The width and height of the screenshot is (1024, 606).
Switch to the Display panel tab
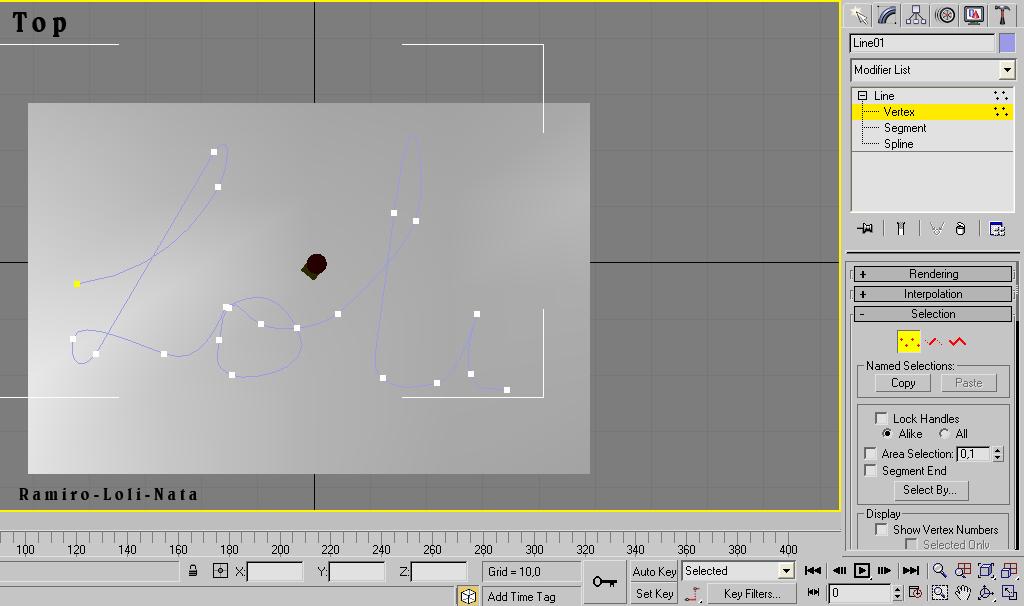(x=974, y=15)
